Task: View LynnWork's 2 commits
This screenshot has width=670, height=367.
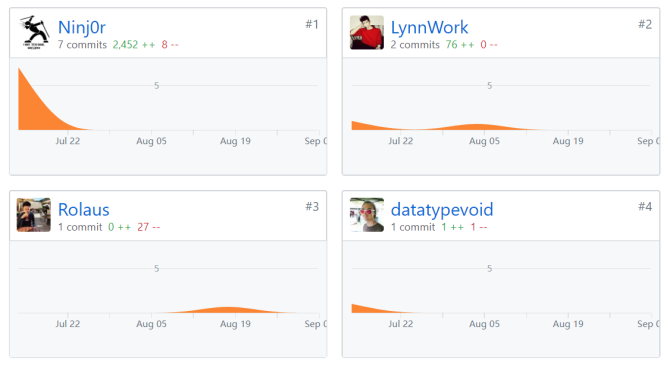Action: click(415, 44)
